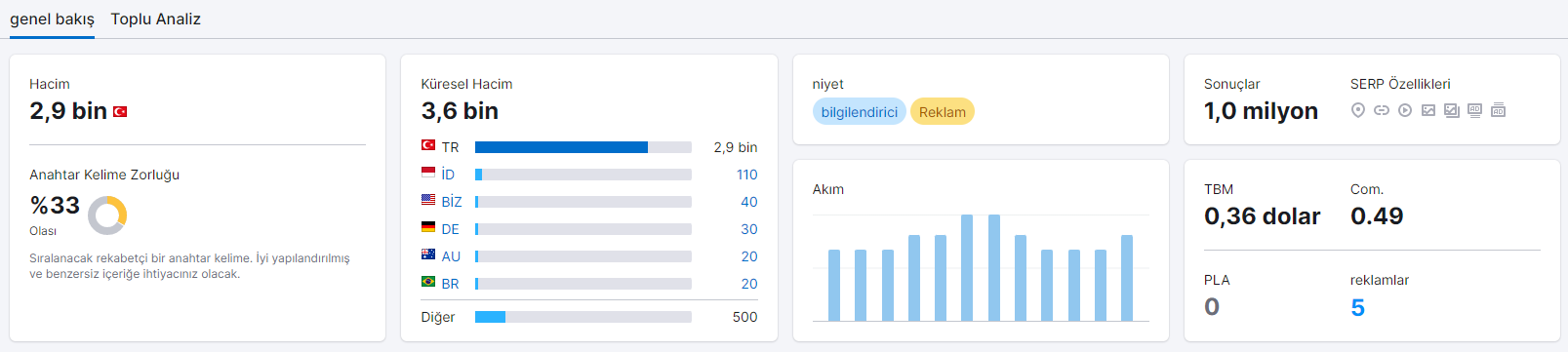Click the TR volume progress bar
The image size is (1568, 352).
click(583, 147)
